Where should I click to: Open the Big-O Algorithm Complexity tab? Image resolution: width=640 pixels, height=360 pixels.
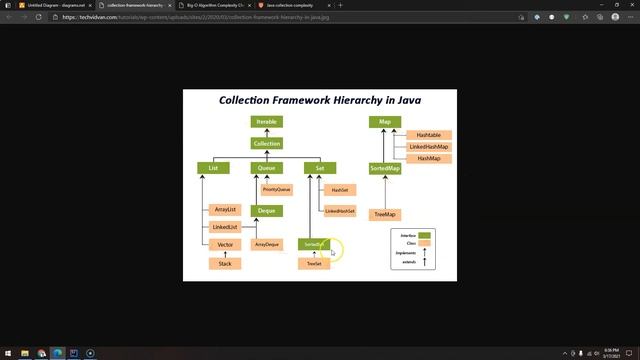[215, 5]
